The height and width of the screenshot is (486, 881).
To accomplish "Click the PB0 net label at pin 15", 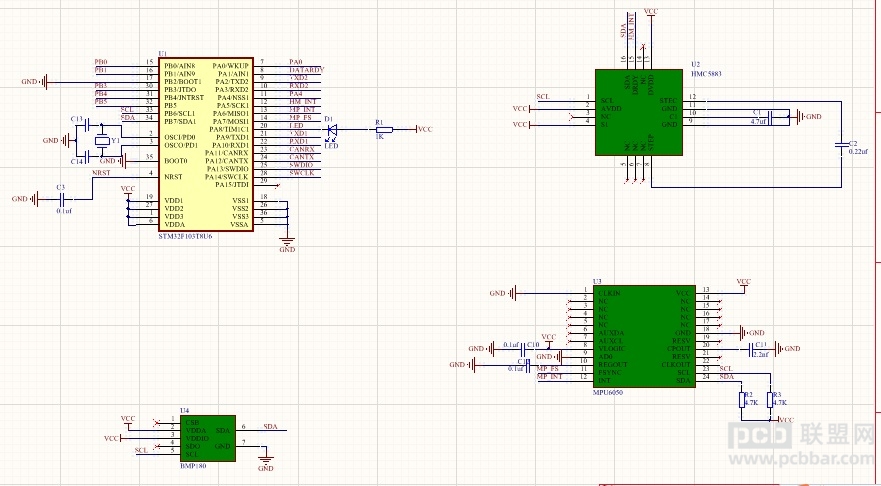I will [101, 62].
